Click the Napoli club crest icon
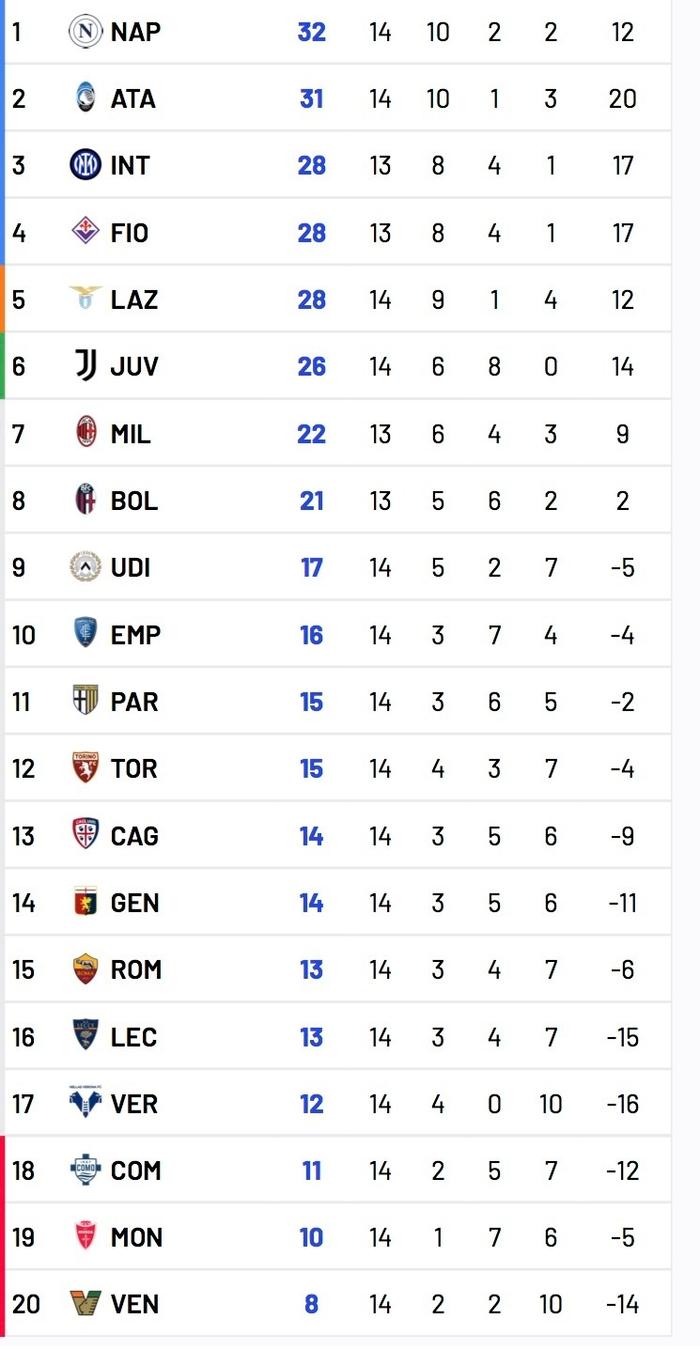 (x=86, y=32)
